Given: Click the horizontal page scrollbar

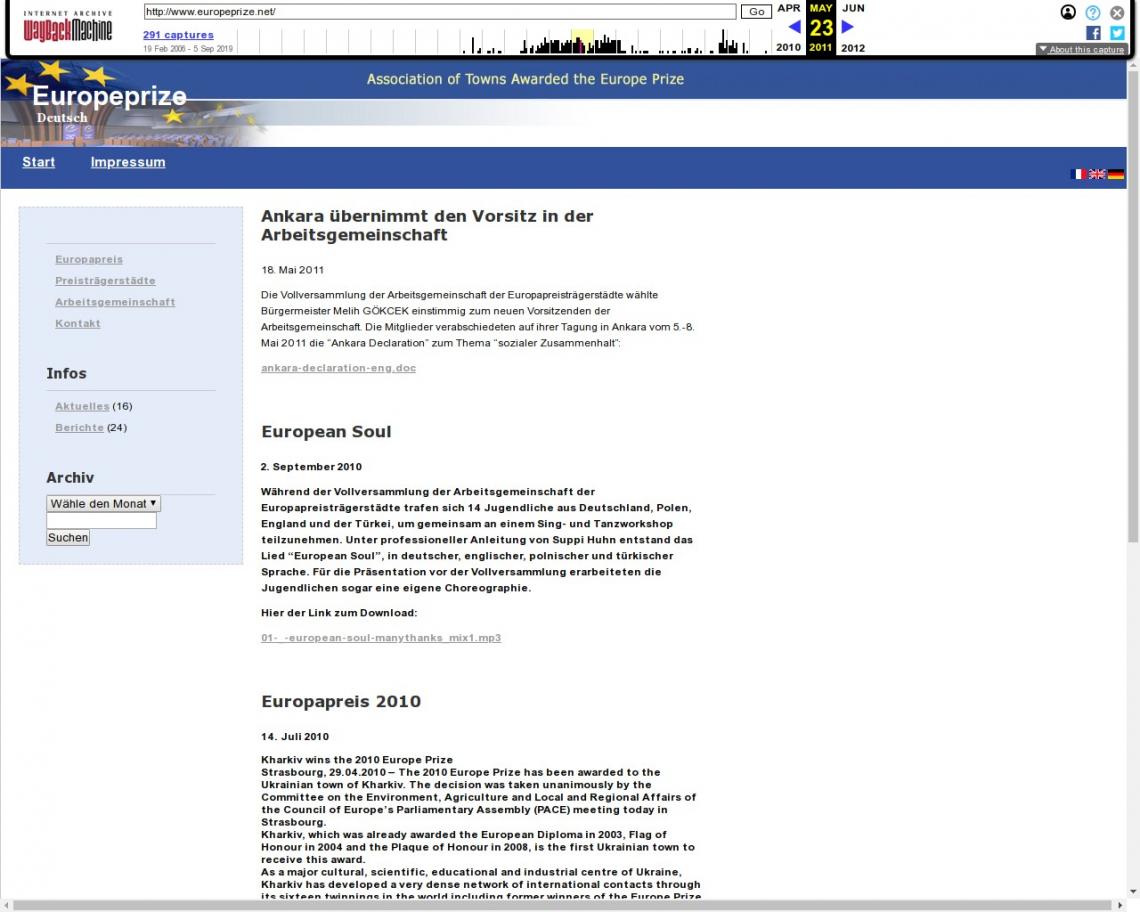Looking at the screenshot, I should 563,905.
